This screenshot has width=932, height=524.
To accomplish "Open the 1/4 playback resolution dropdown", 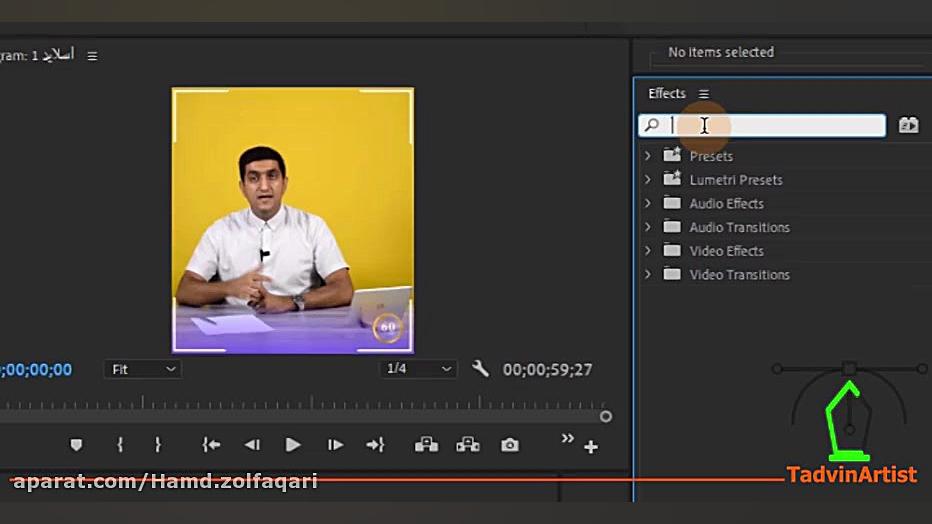I will [x=418, y=369].
